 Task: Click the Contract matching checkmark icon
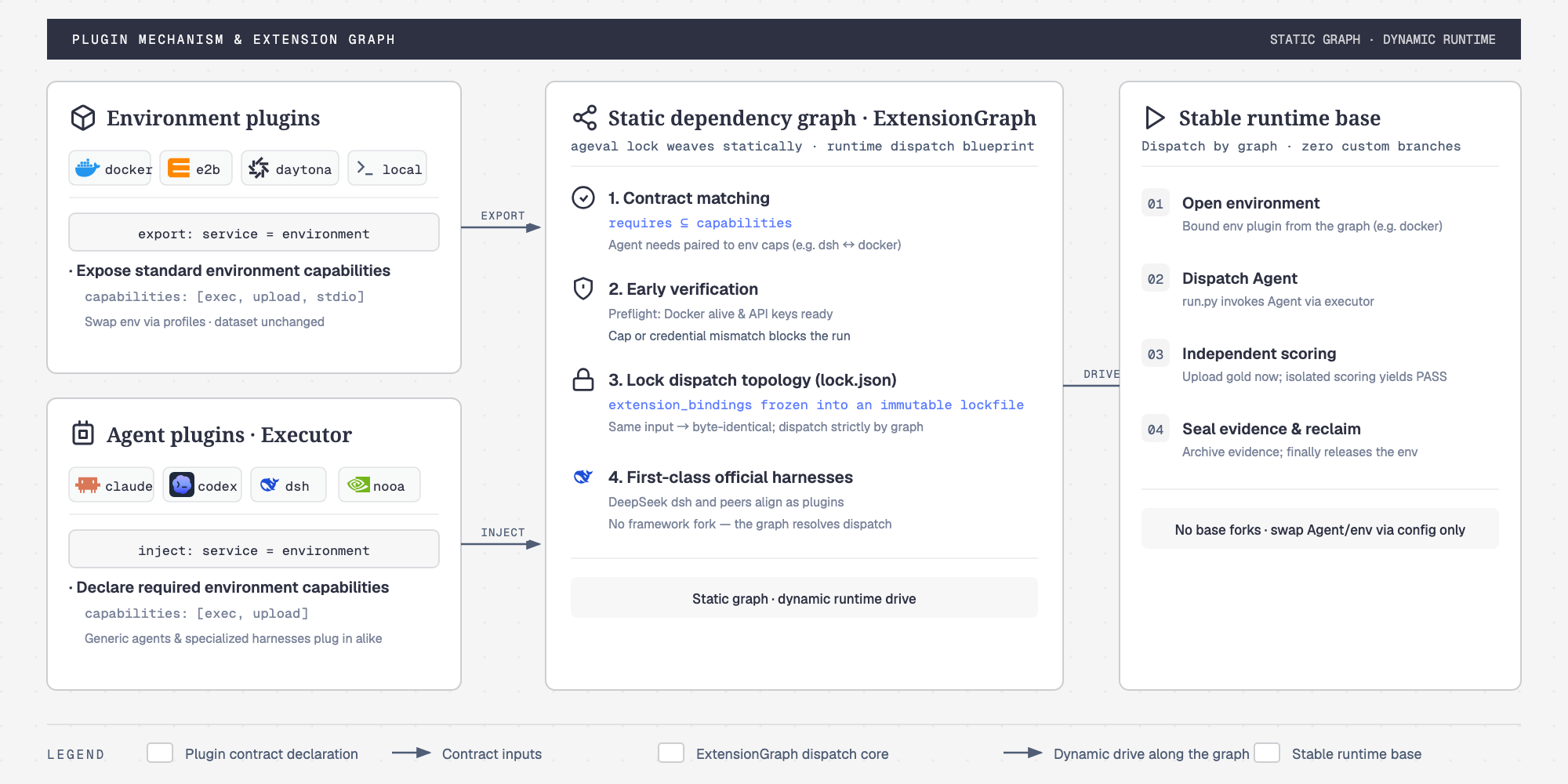pos(583,198)
